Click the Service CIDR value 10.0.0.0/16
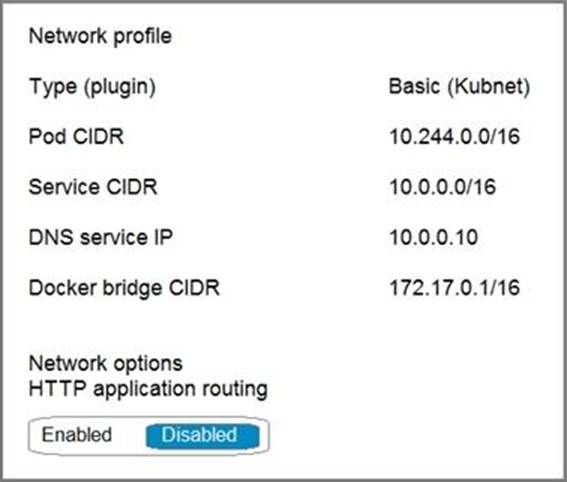Screen dimensions: 567x482 (442, 187)
